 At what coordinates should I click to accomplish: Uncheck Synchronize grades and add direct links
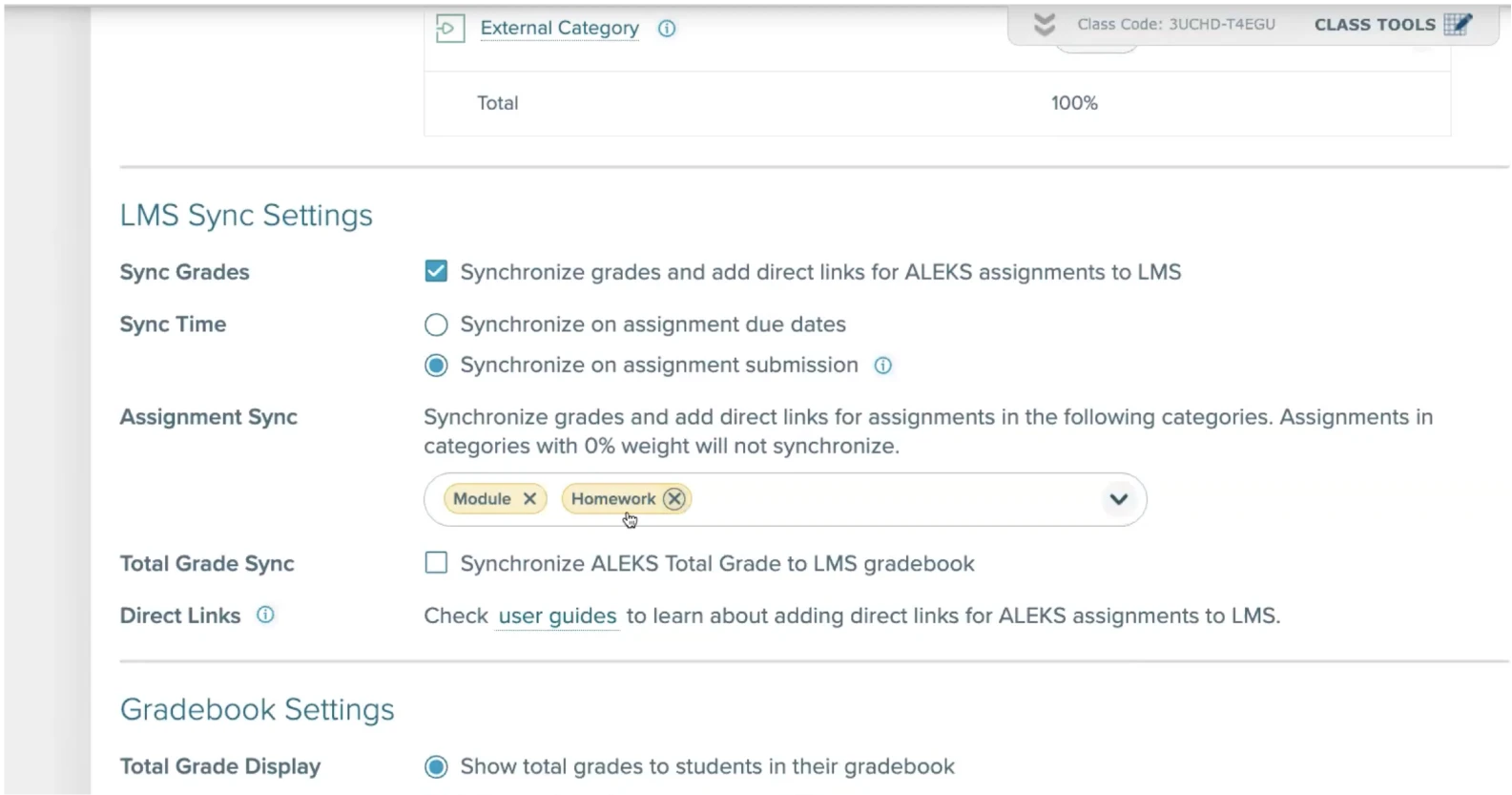pyautogui.click(x=436, y=272)
